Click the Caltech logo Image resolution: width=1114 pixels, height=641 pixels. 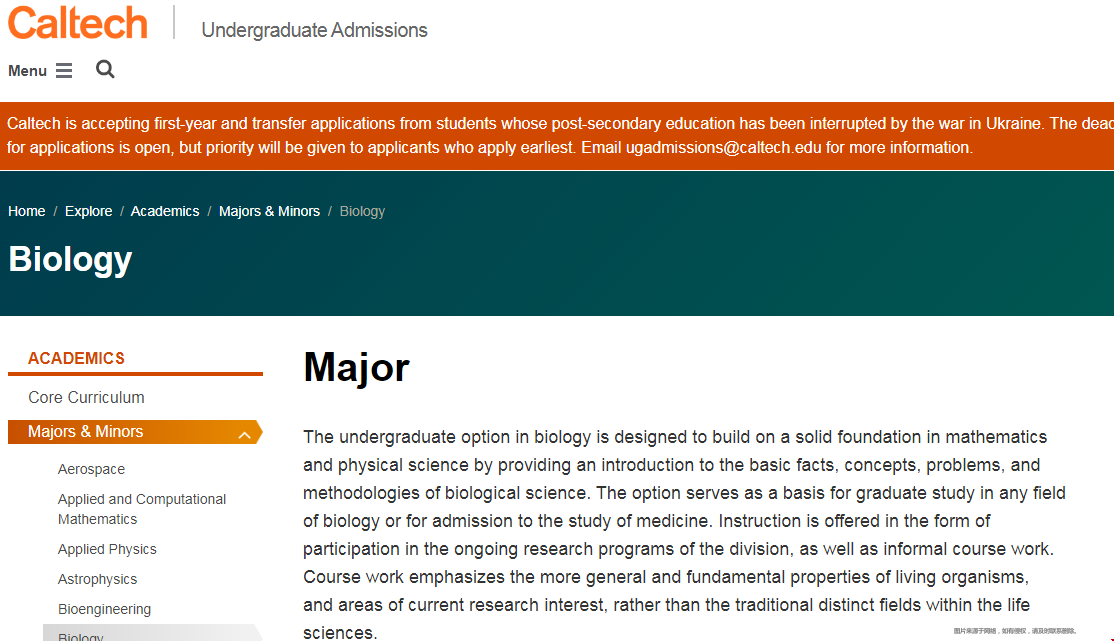point(78,23)
